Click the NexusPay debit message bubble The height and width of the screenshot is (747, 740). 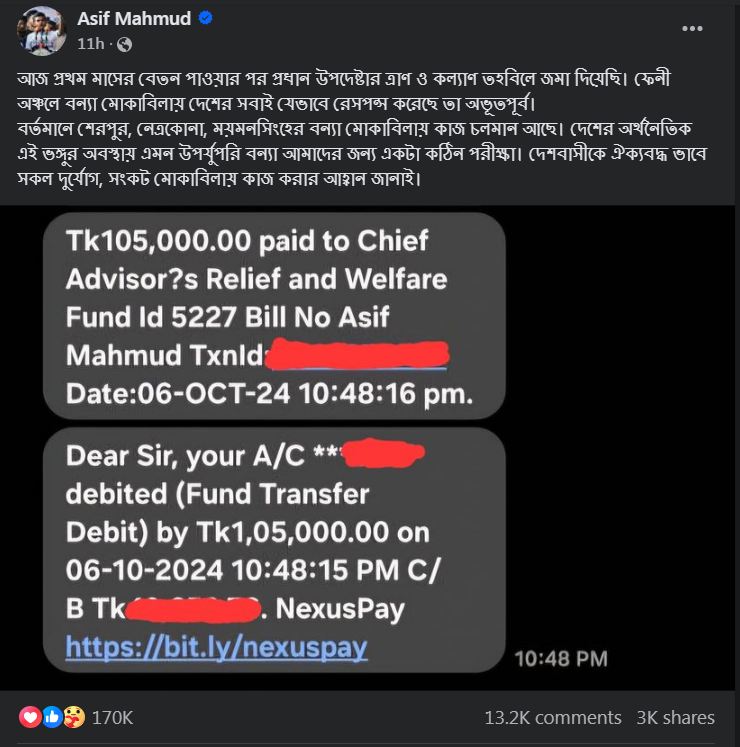click(x=274, y=550)
